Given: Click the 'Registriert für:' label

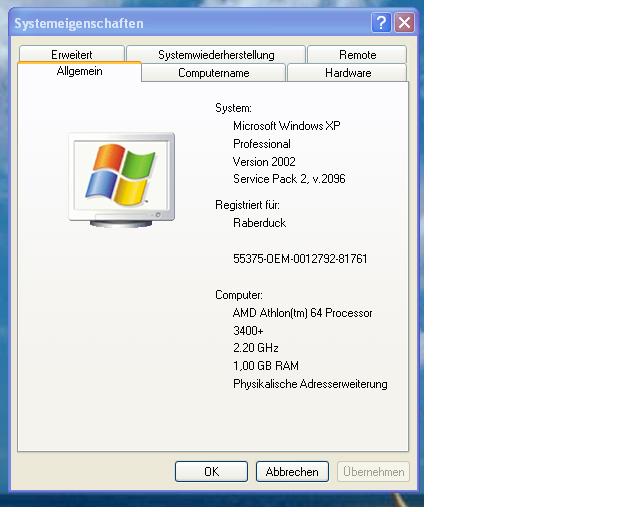Looking at the screenshot, I should pos(247,205).
